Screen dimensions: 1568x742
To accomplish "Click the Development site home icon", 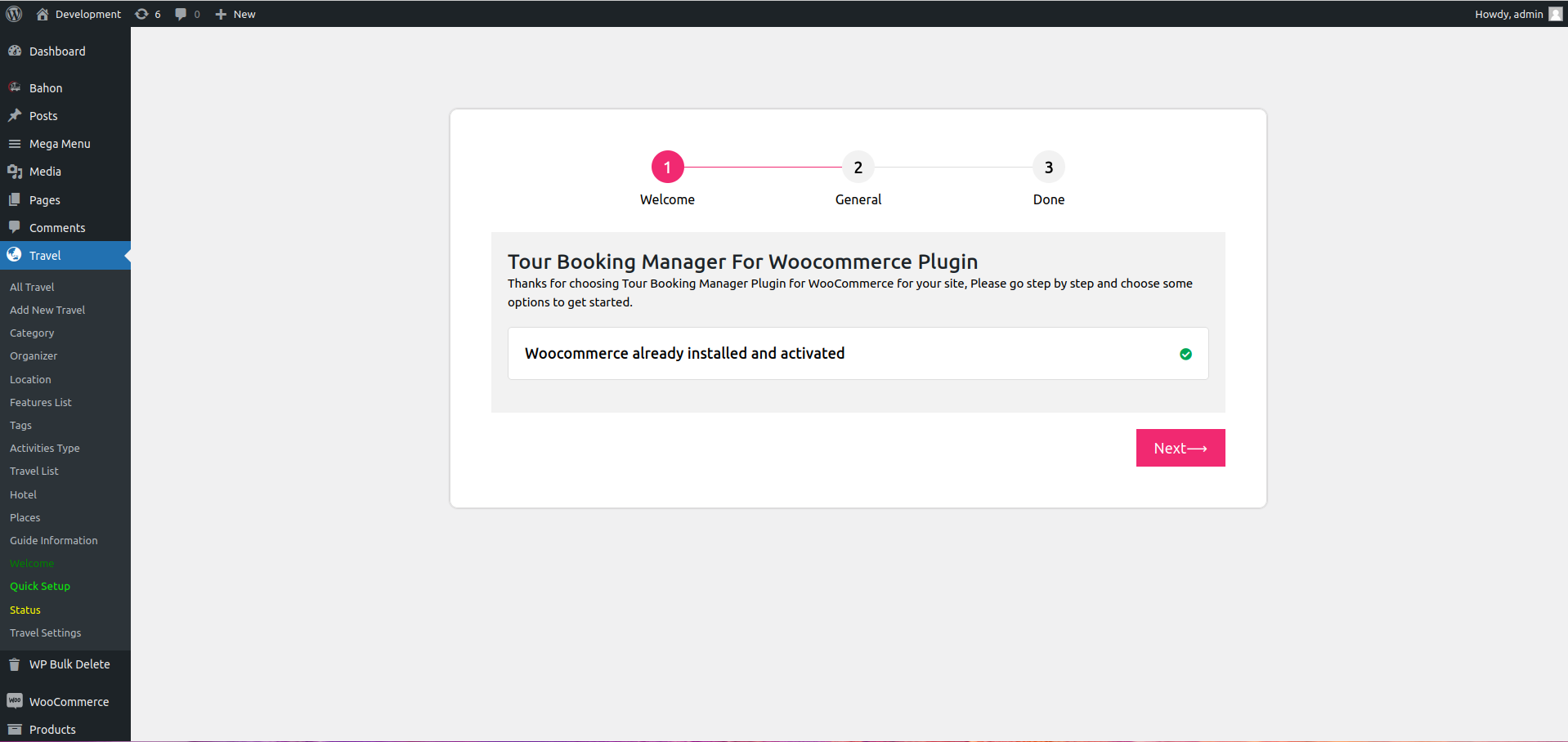I will click(43, 14).
